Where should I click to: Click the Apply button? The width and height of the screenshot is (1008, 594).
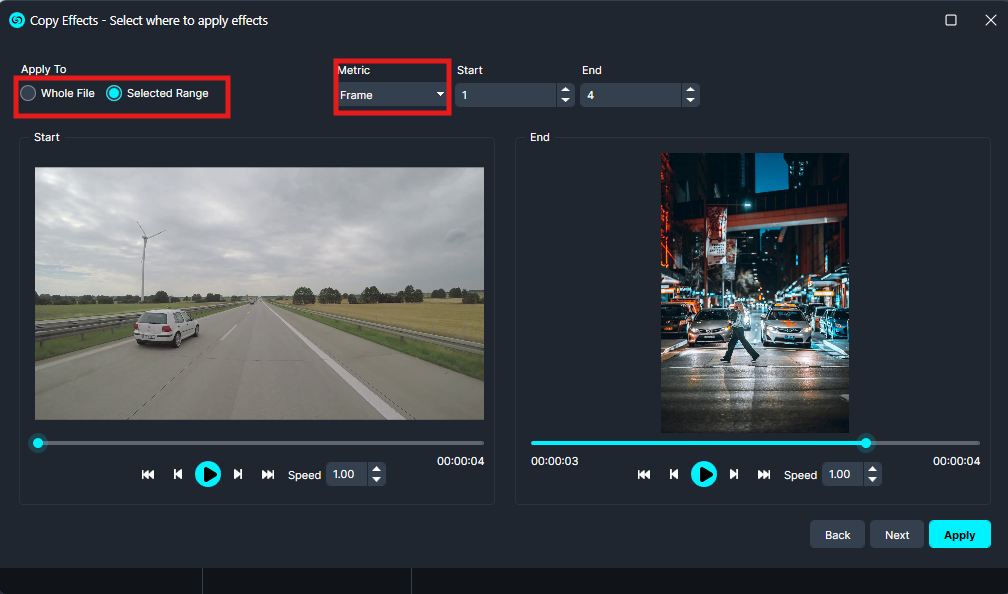[960, 535]
